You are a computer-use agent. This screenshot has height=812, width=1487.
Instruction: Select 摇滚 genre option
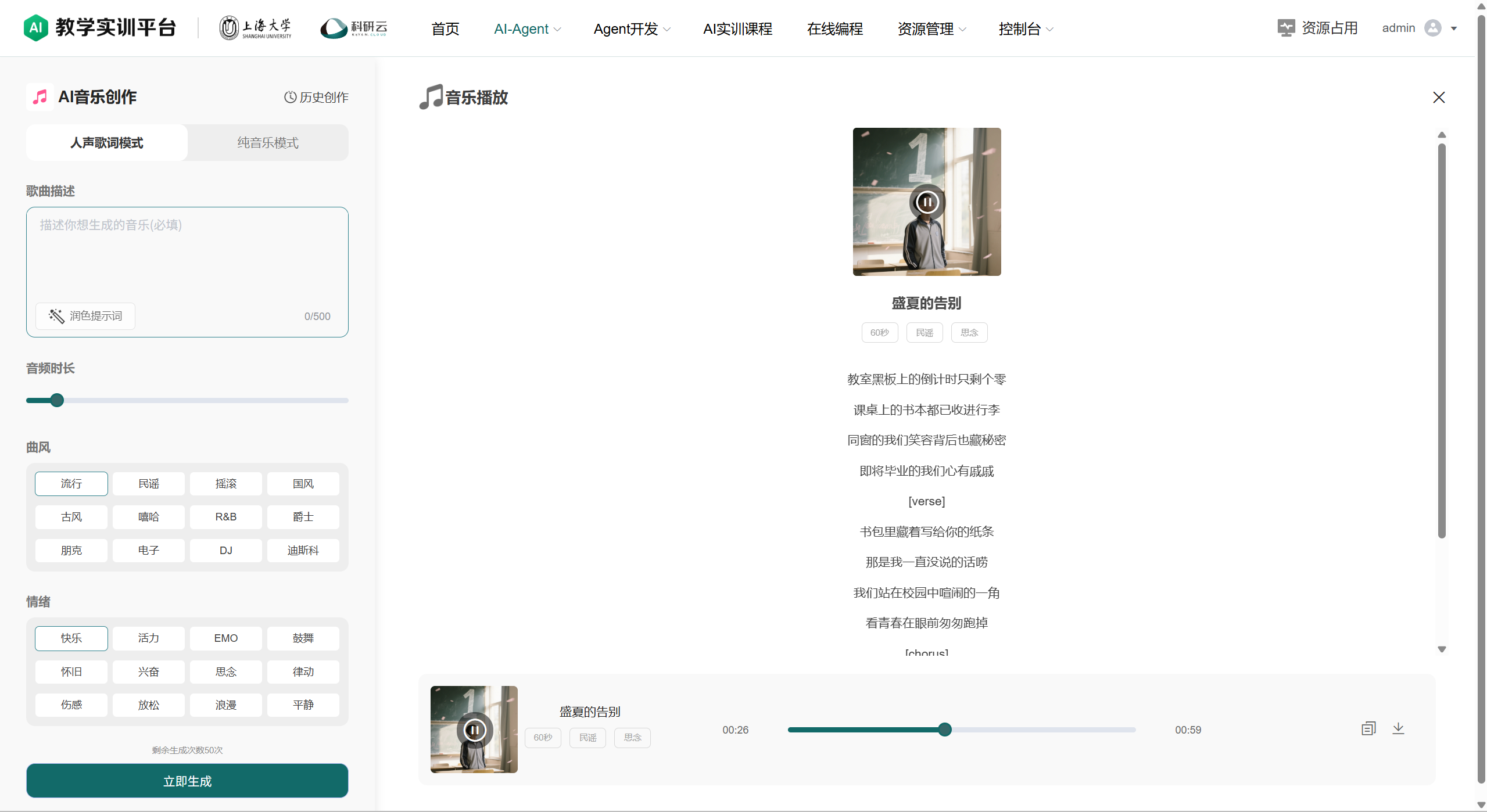point(226,484)
